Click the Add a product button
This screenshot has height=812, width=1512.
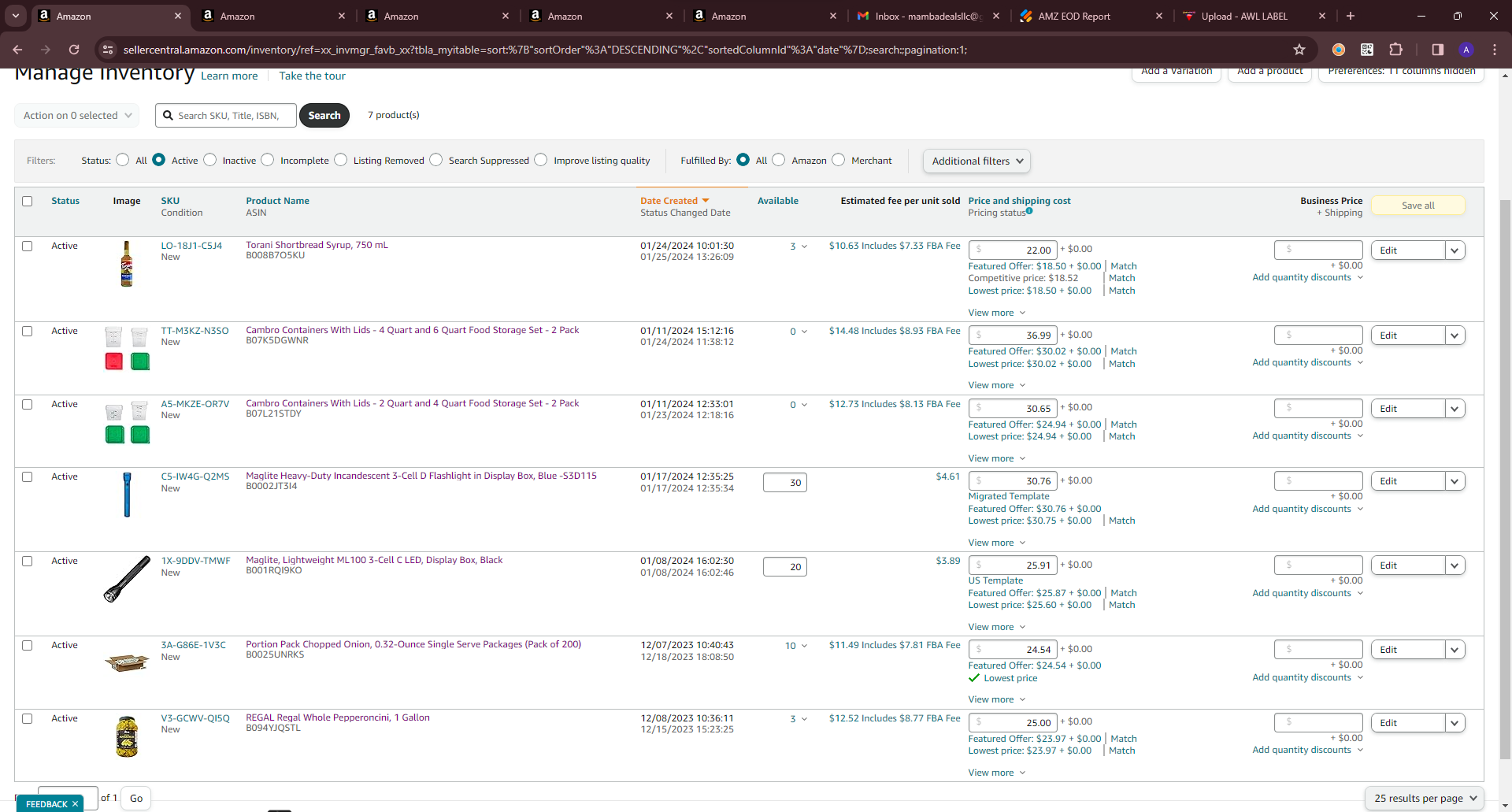(x=1270, y=72)
